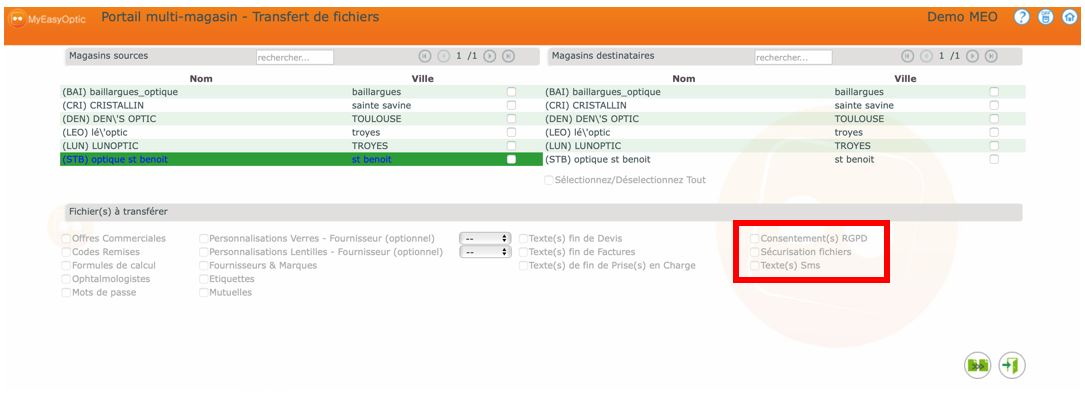Search in Magasins destinataires field
Image resolution: width=1085 pixels, height=397 pixels.
(793, 57)
